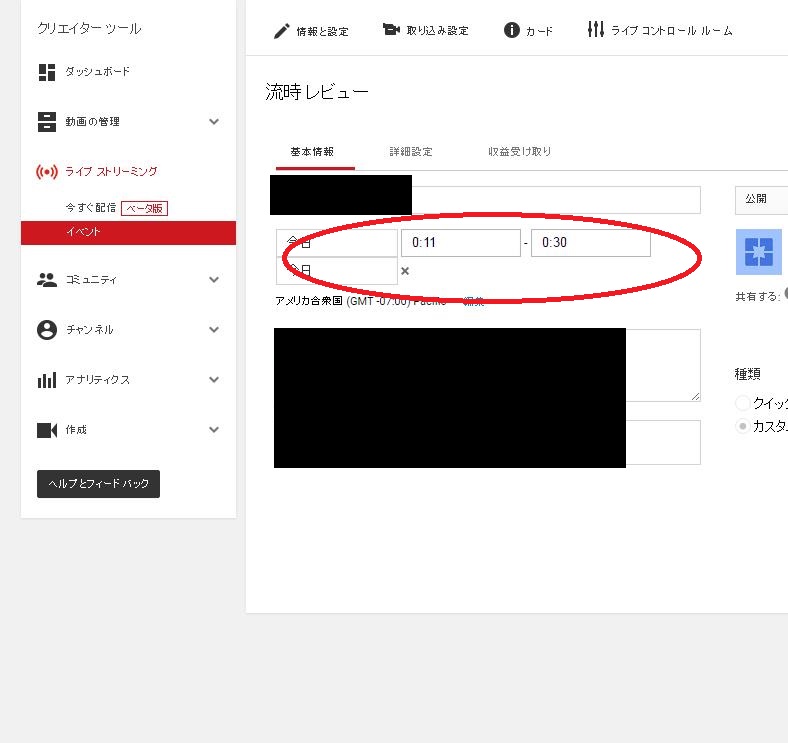Viewport: 788px width, 743px height.
Task: Switch to the 詳細設定 tab
Action: click(x=411, y=152)
